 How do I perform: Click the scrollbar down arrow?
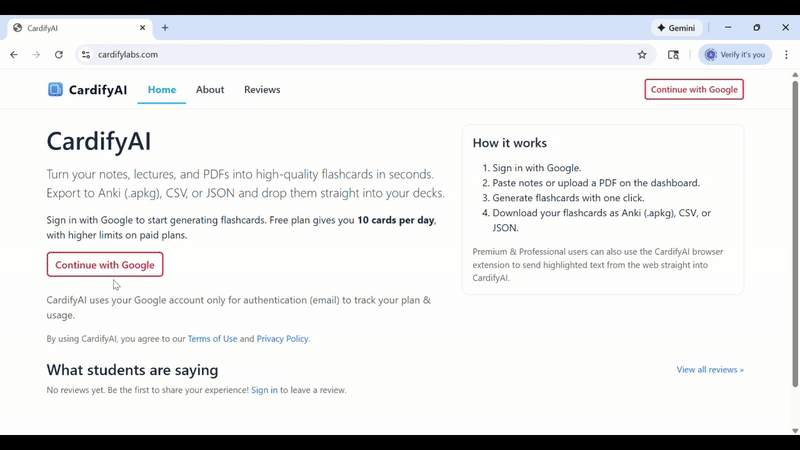[x=795, y=431]
